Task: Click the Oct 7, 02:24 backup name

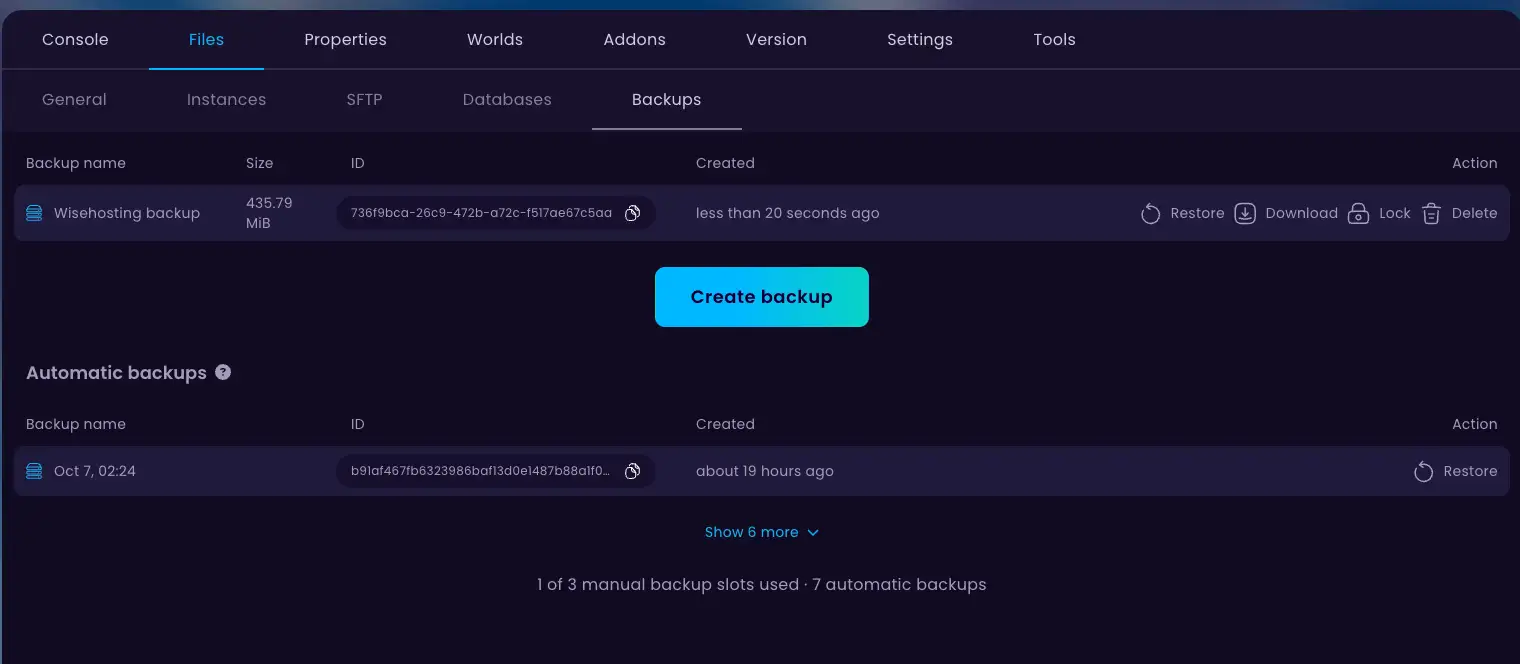Action: point(95,471)
